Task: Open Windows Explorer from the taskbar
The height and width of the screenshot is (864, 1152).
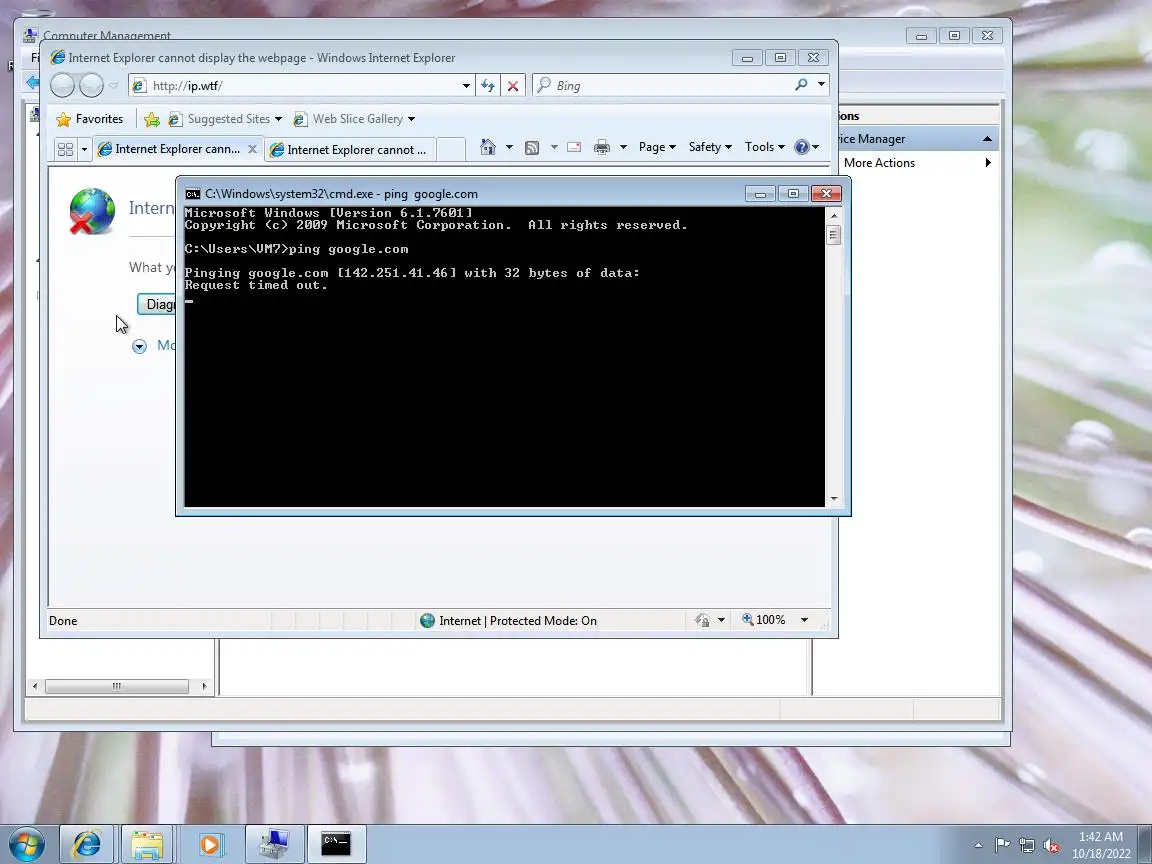Action: pyautogui.click(x=147, y=844)
